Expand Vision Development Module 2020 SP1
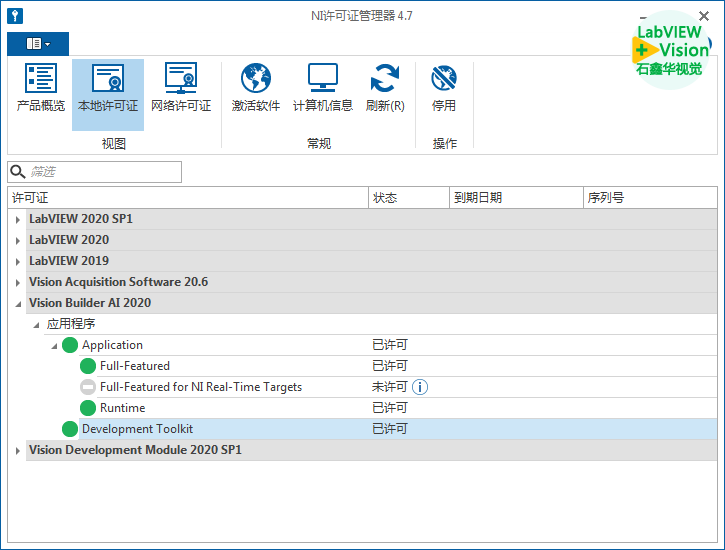The height and width of the screenshot is (550, 725). (x=17, y=451)
